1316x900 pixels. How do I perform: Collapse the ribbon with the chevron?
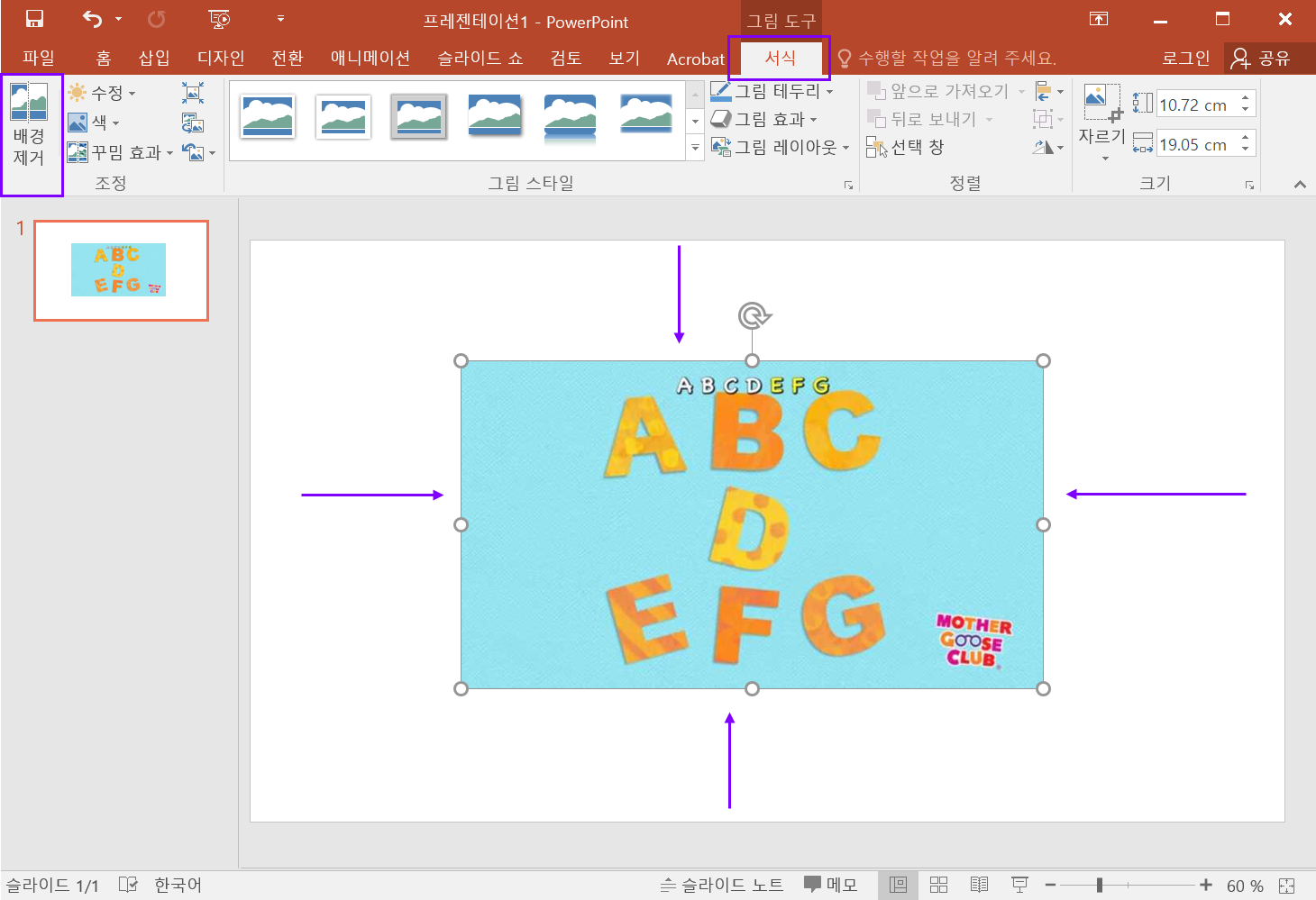(1300, 184)
